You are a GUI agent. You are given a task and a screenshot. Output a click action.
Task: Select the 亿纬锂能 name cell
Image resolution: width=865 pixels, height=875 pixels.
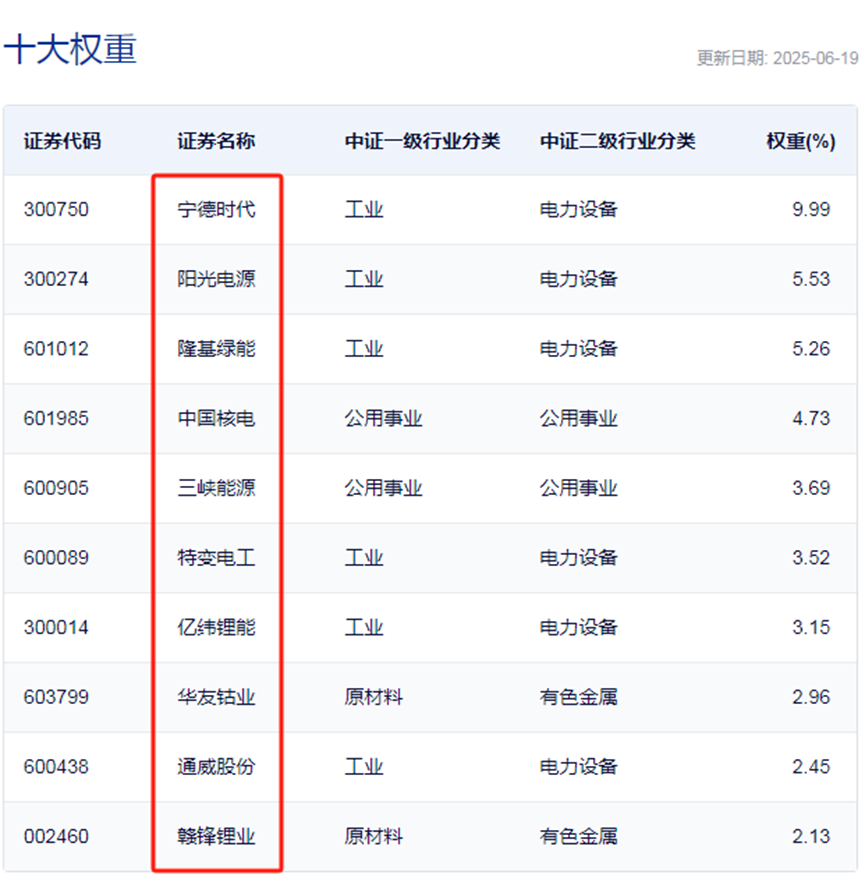[216, 628]
